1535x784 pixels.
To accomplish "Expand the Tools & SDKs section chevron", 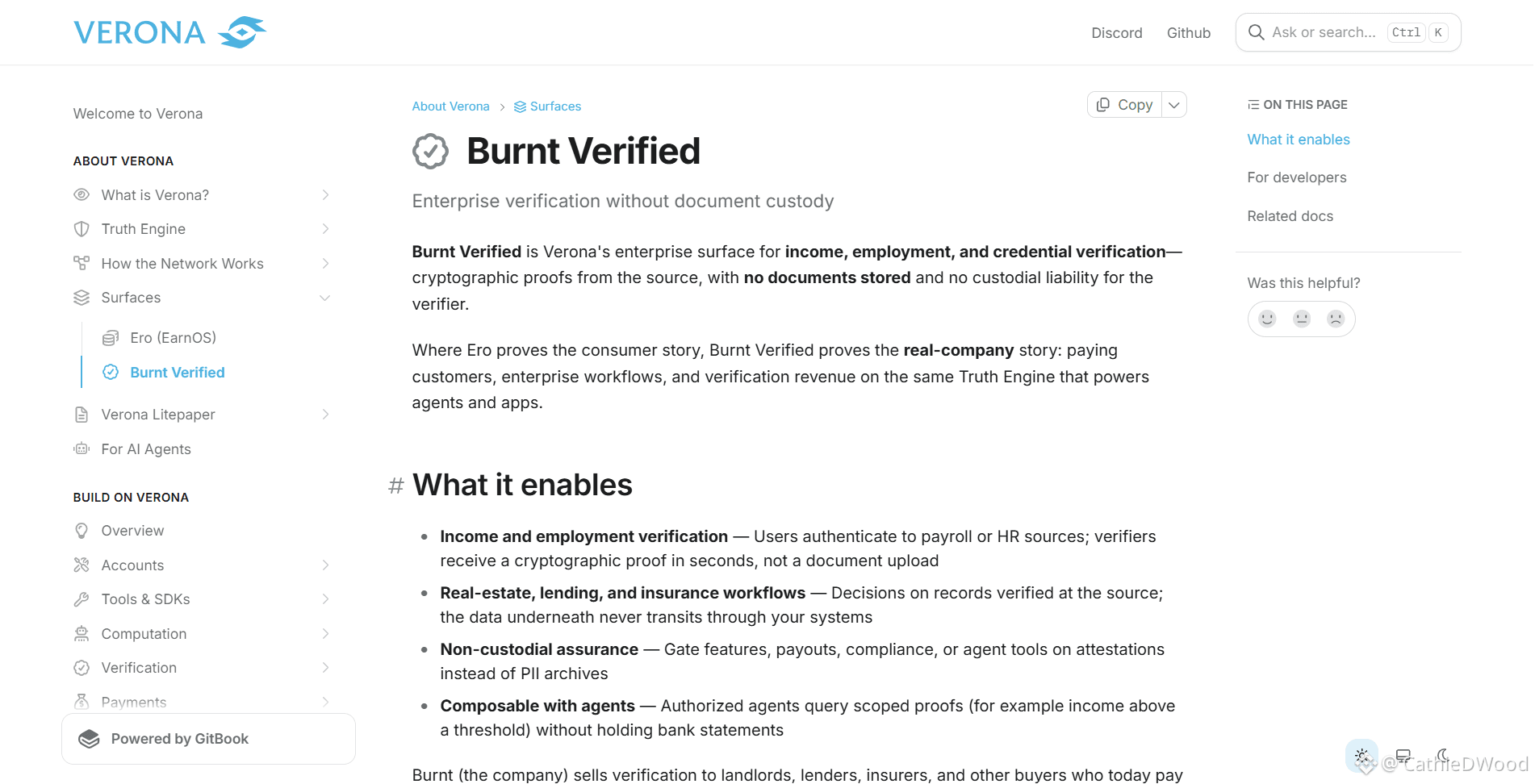I will coord(325,599).
